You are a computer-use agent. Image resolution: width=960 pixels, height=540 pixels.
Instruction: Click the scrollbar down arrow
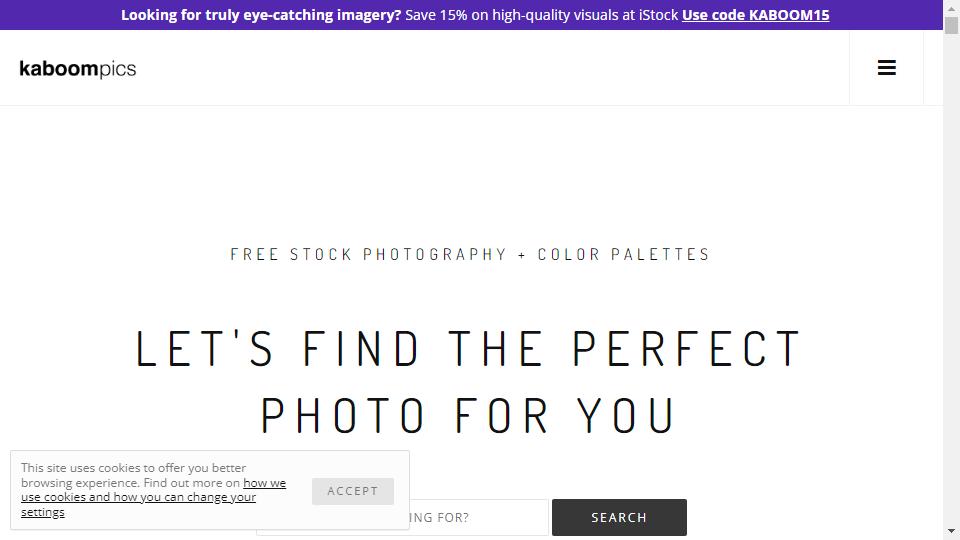(x=951, y=531)
